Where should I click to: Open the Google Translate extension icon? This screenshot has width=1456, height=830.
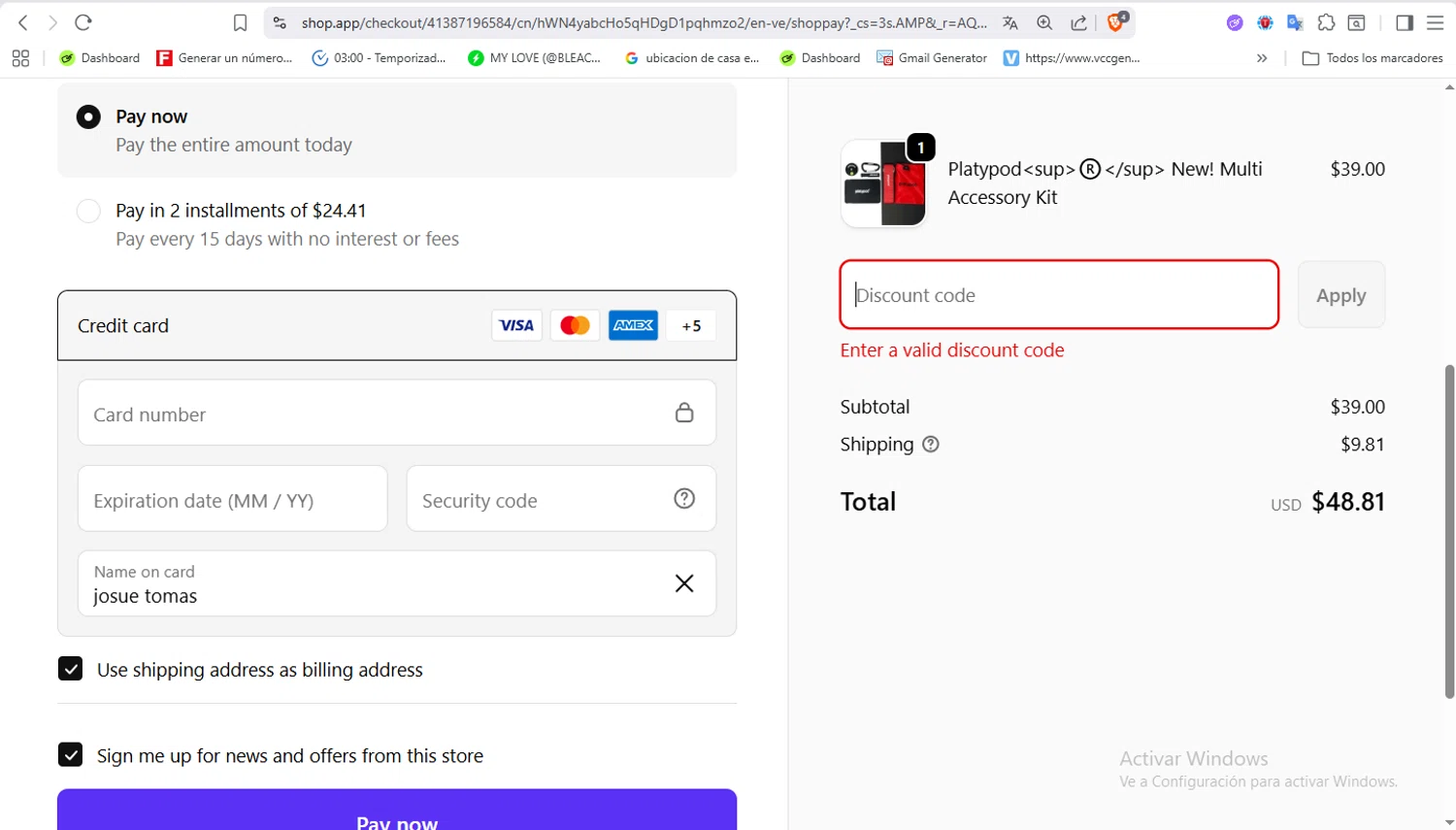1295,22
